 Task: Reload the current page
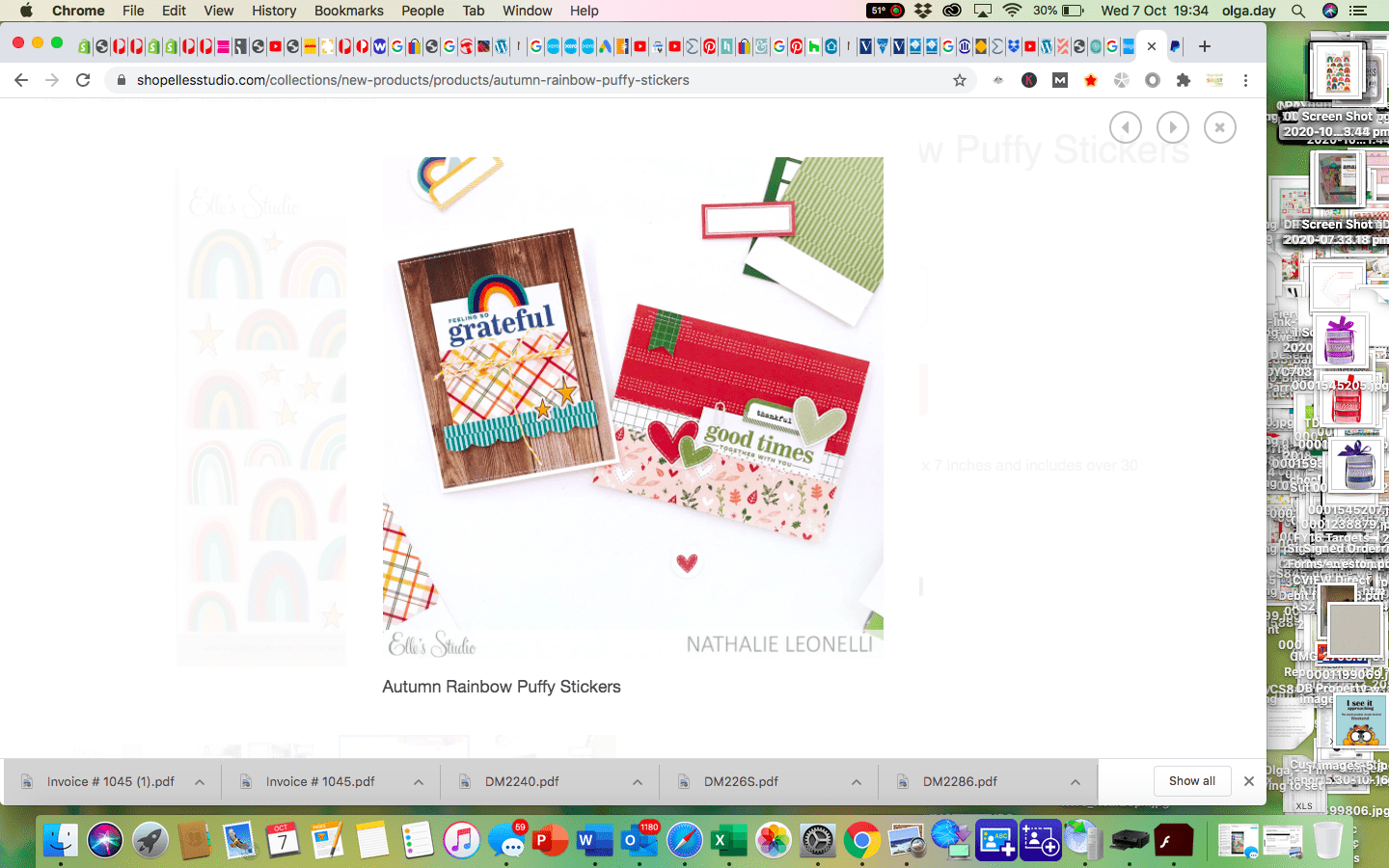click(83, 80)
